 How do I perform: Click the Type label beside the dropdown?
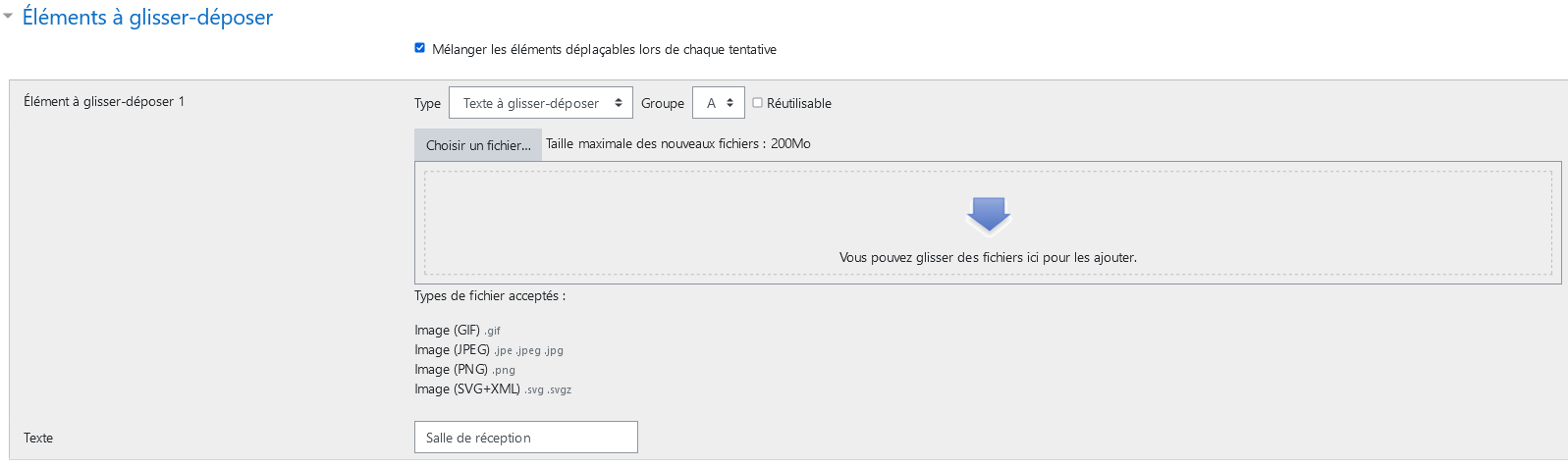[427, 103]
